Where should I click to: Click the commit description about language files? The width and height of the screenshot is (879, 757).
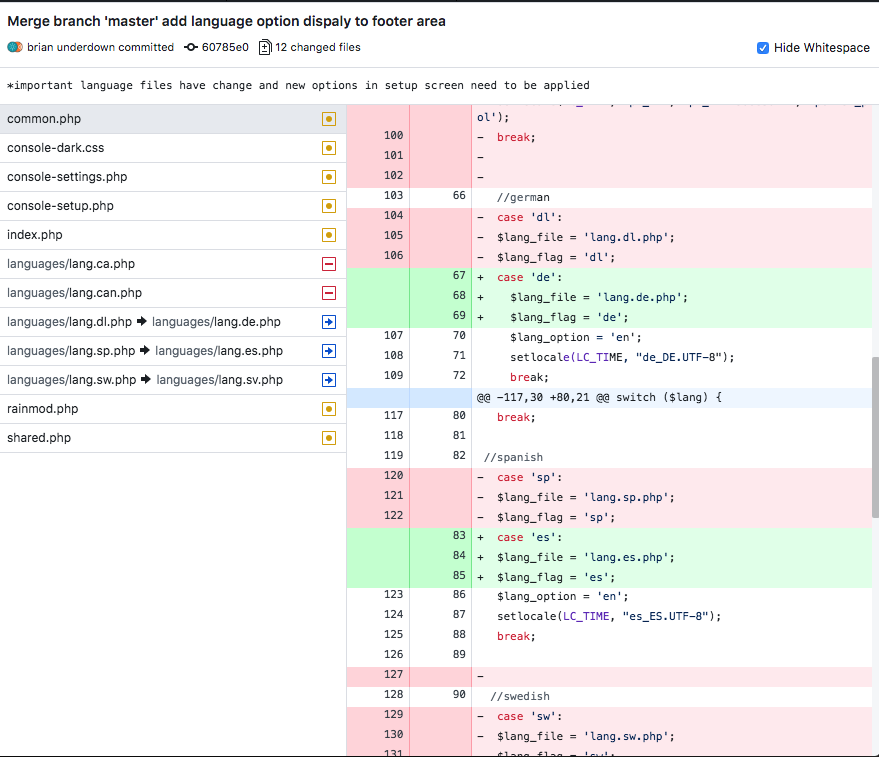pyautogui.click(x=298, y=85)
